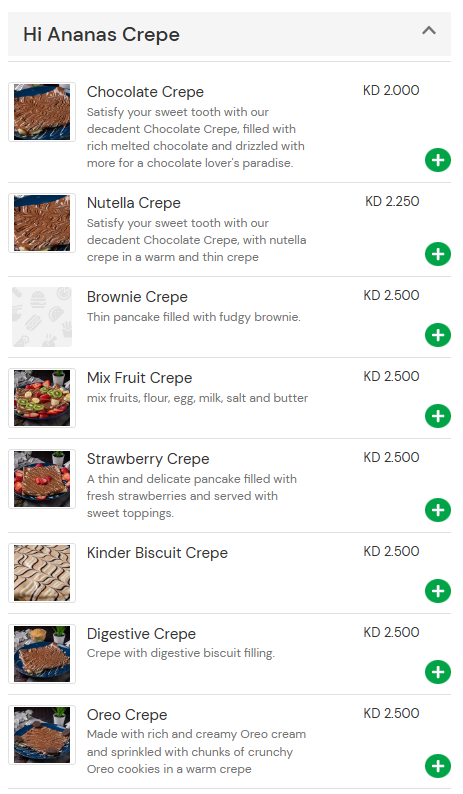View the Mix Fruit Crepe image
This screenshot has height=794, width=463.
pyautogui.click(x=42, y=398)
